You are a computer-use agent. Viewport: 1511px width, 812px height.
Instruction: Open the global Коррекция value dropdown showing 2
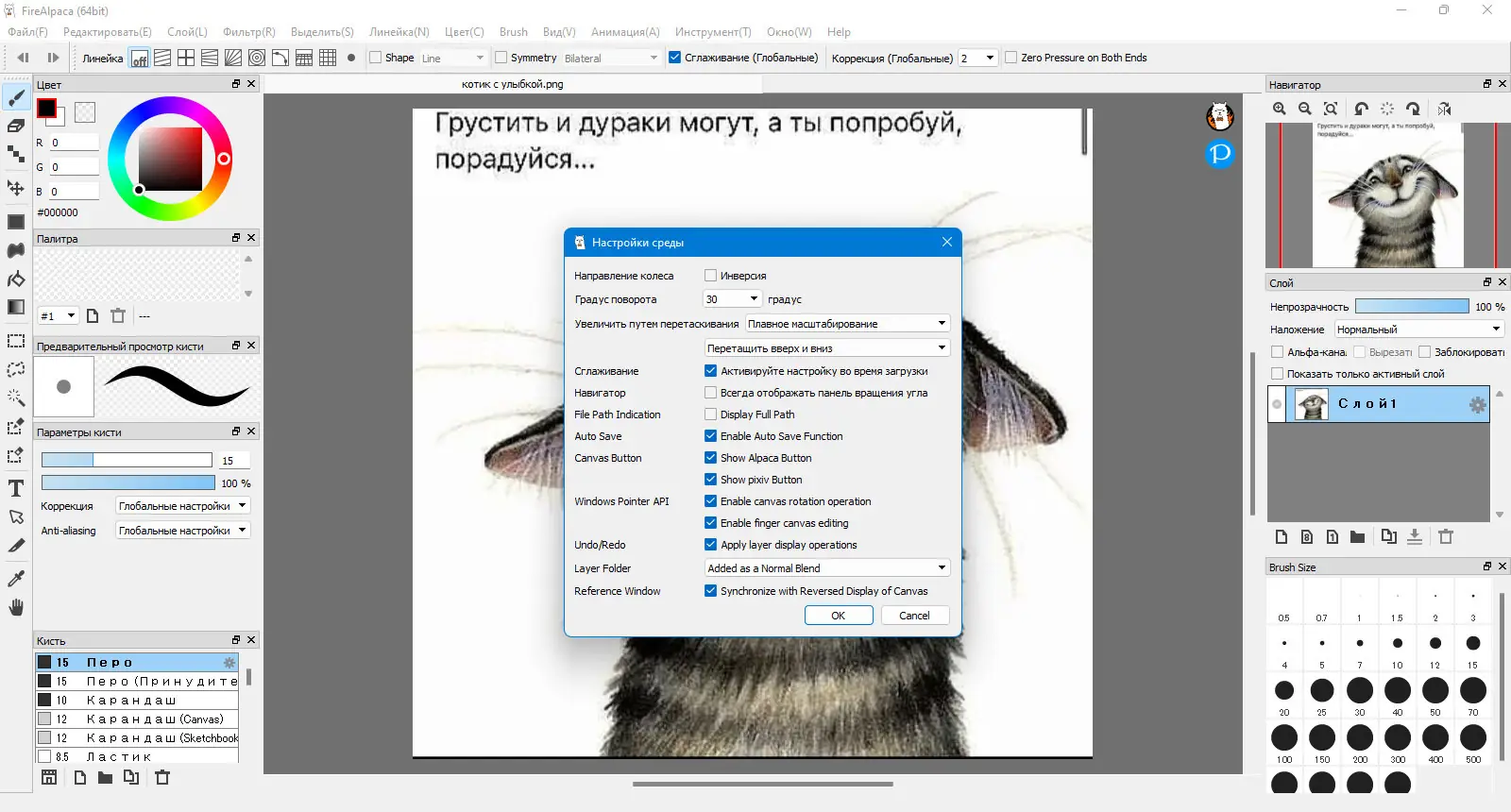tap(977, 58)
